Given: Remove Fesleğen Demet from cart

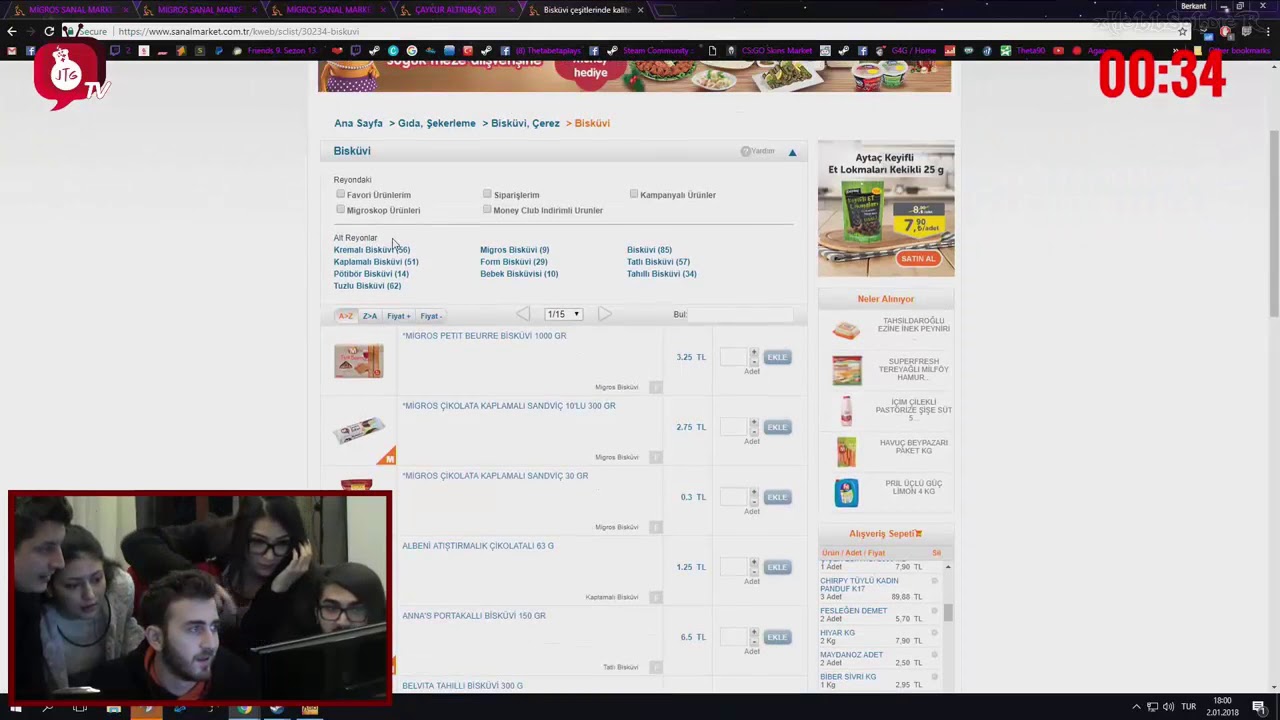Looking at the screenshot, I should point(935,611).
